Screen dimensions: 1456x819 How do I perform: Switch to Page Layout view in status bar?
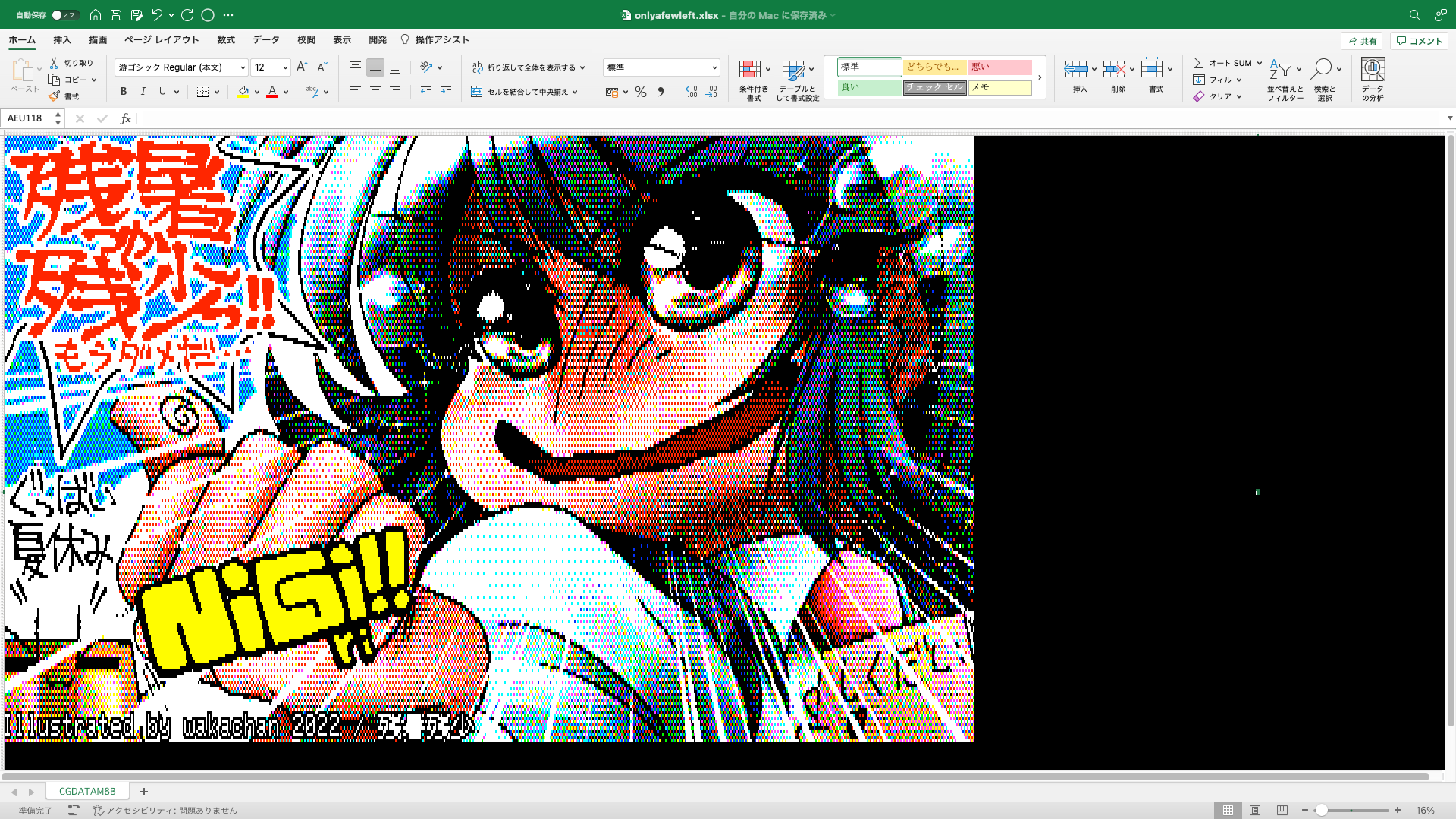tap(1255, 810)
